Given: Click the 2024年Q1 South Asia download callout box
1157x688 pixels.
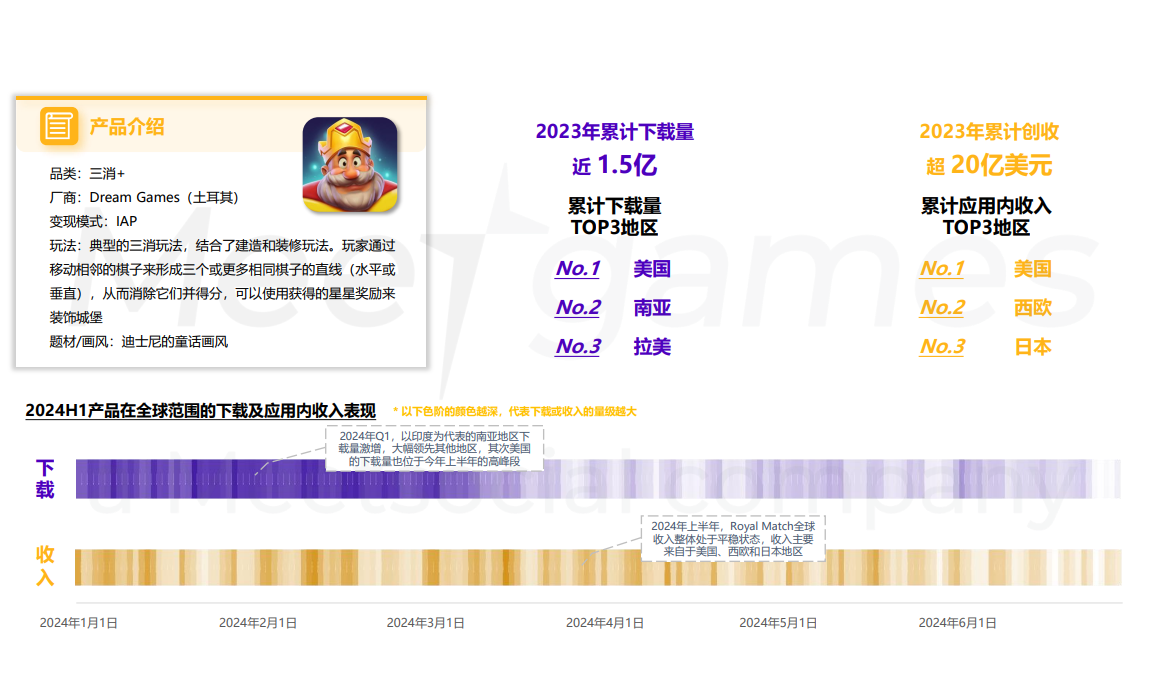Looking at the screenshot, I should coord(434,449).
